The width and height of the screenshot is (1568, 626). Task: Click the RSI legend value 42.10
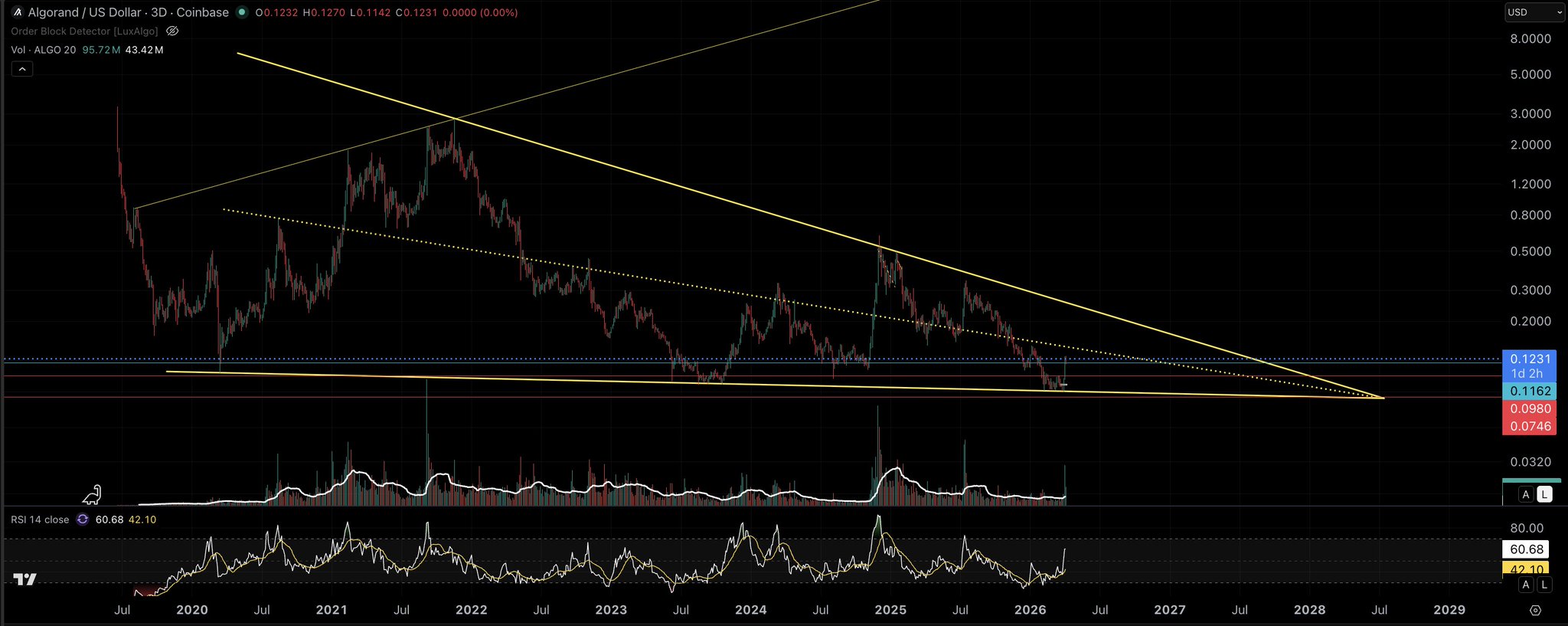(142, 519)
